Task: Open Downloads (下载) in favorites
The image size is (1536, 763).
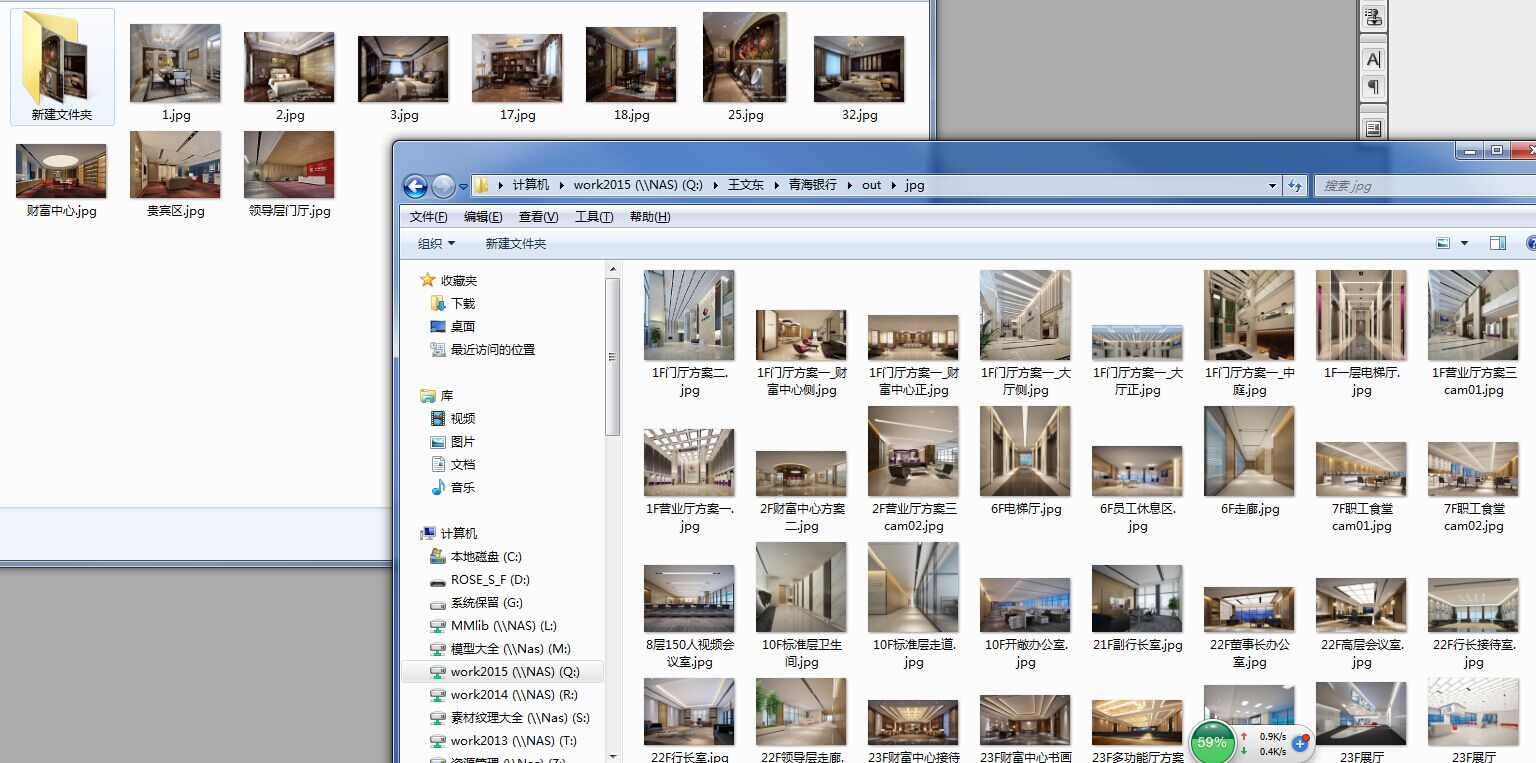Action: coord(452,303)
